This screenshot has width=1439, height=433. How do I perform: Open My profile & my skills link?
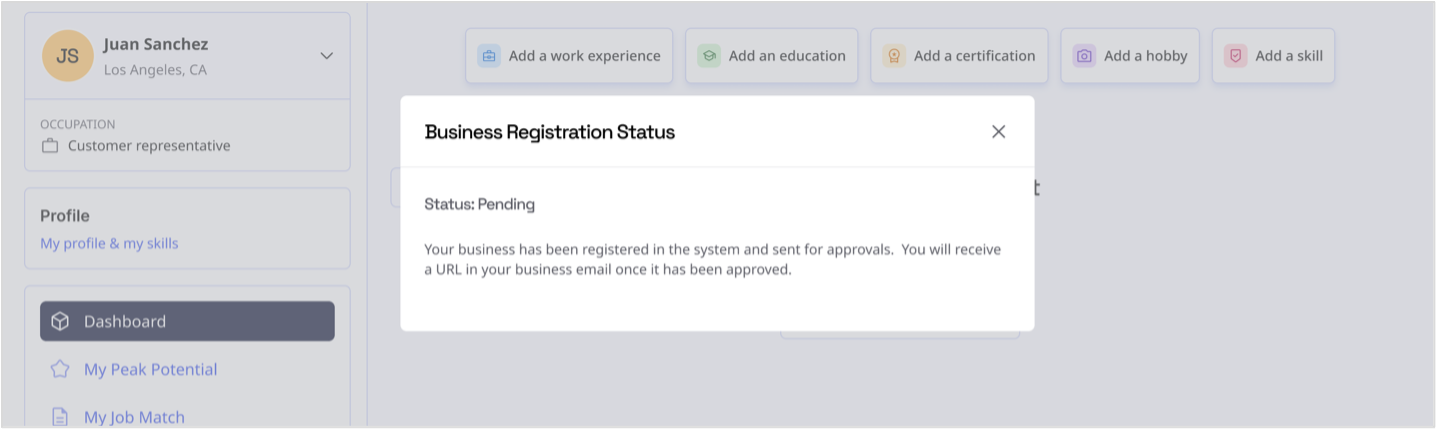(x=109, y=243)
